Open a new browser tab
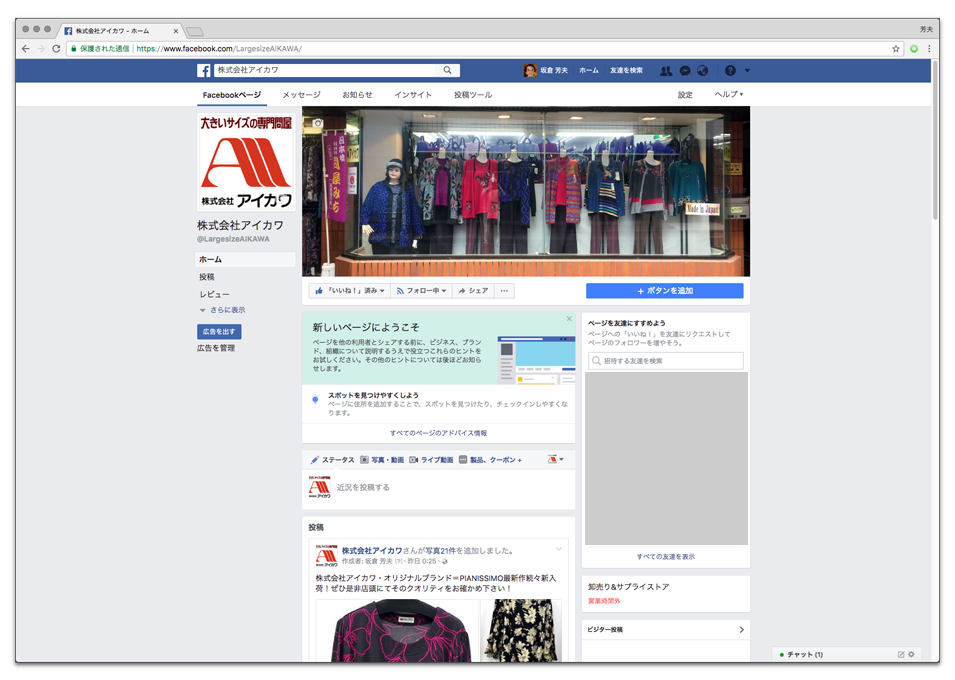Screen dimensions: 955x680 click(x=195, y=31)
